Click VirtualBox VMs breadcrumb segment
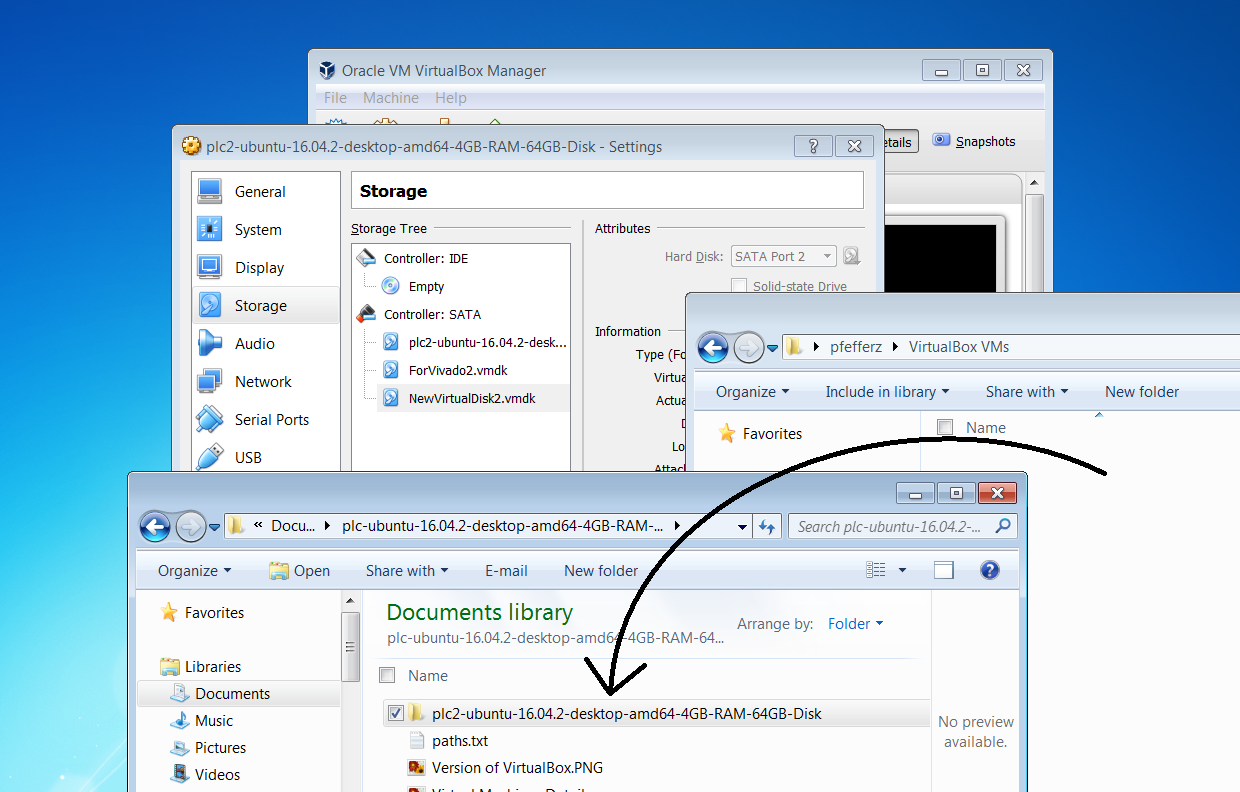 (x=959, y=347)
